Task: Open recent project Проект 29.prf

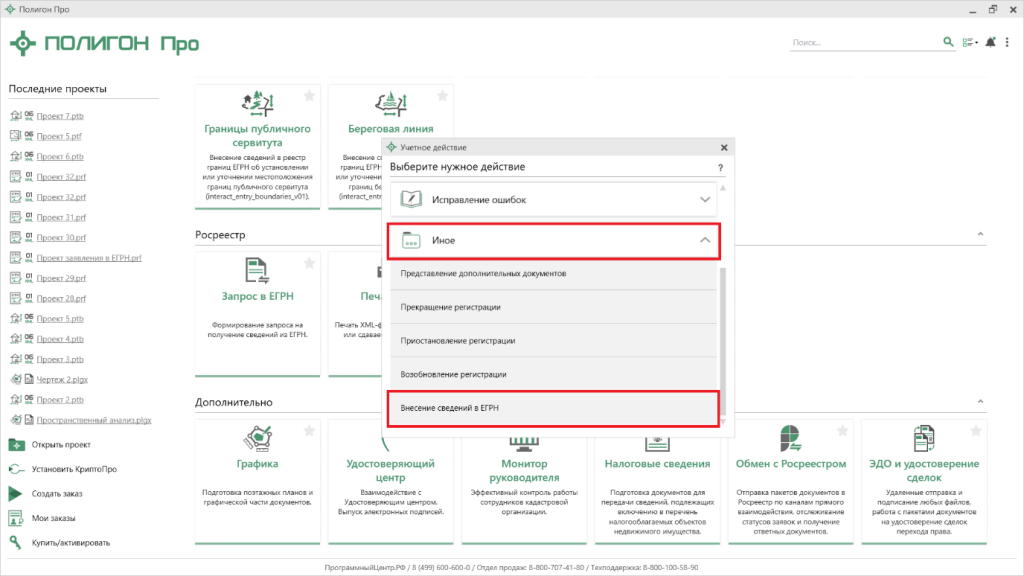Action: pos(61,278)
